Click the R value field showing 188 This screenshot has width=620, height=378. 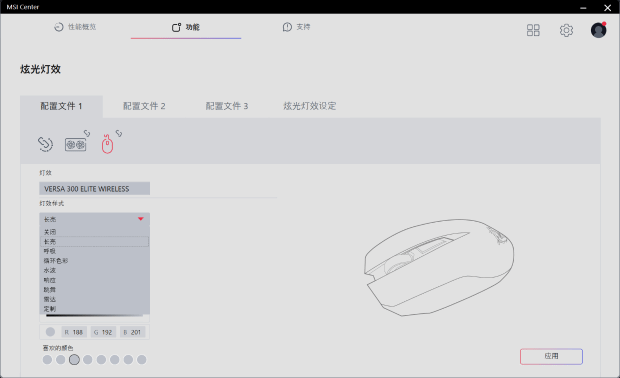click(x=74, y=332)
